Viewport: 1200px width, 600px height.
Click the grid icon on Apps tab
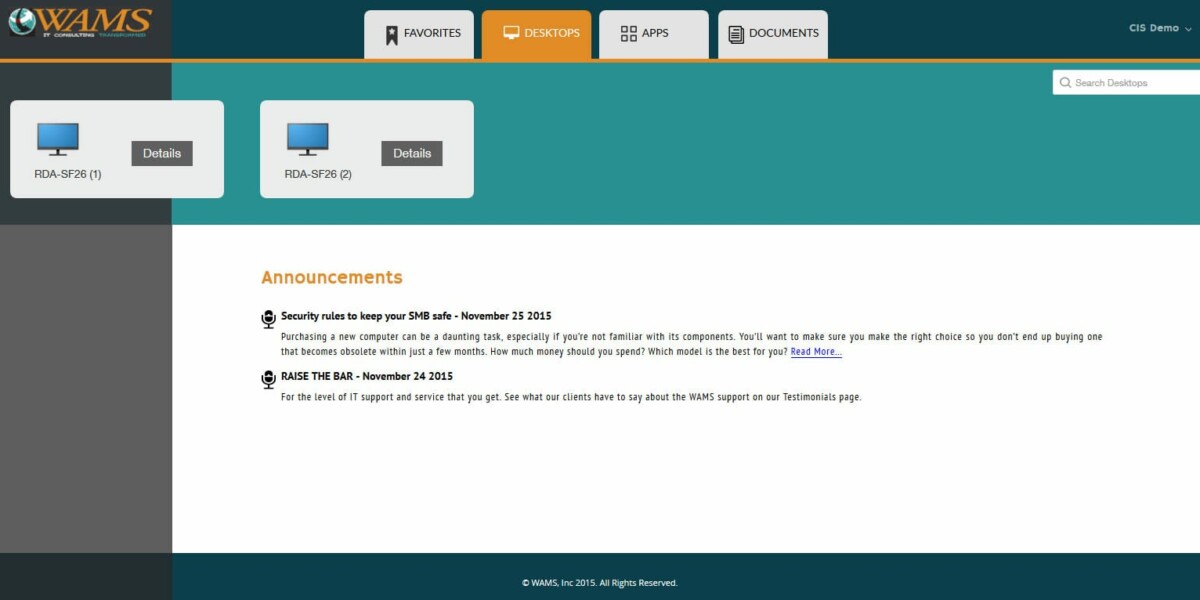click(x=629, y=34)
